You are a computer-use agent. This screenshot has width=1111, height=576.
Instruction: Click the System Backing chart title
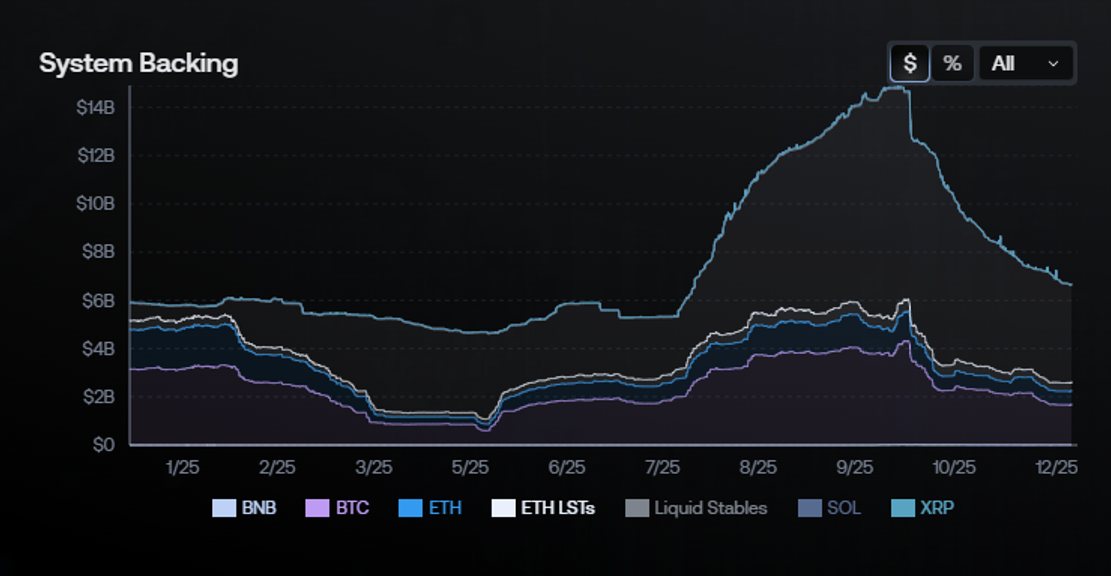pyautogui.click(x=138, y=64)
